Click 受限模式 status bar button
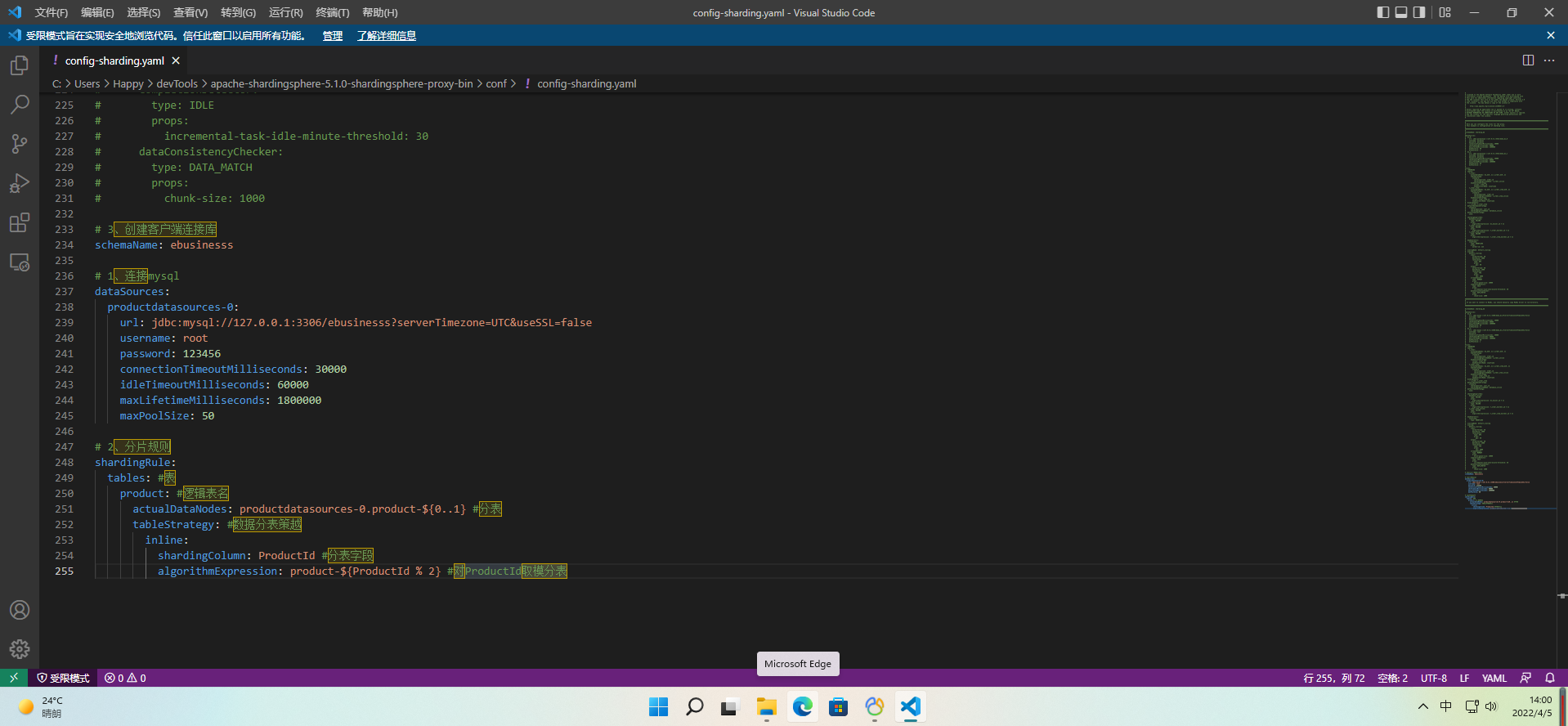The height and width of the screenshot is (726, 1568). [x=63, y=678]
